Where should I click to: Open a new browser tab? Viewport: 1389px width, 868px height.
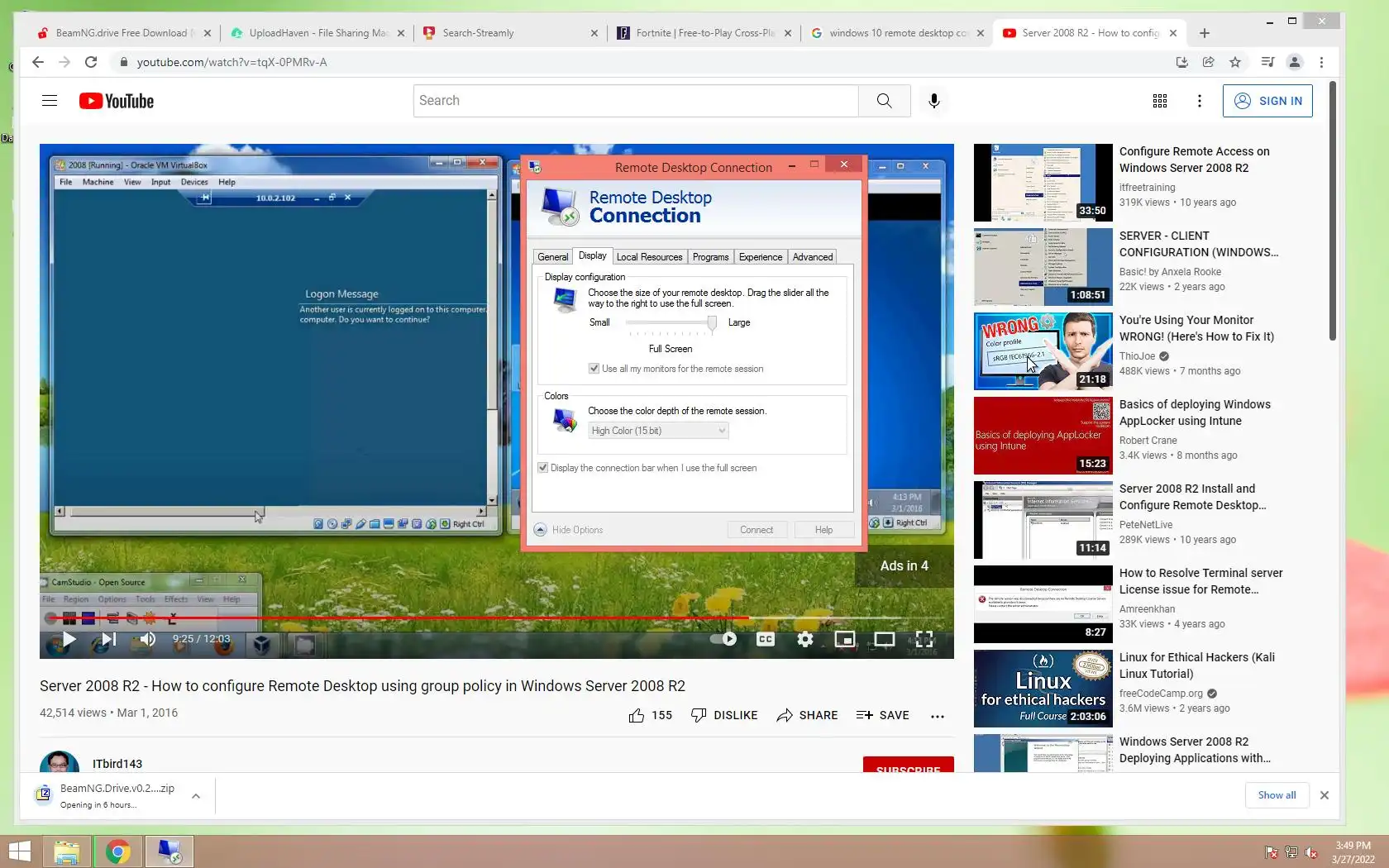click(x=1205, y=33)
